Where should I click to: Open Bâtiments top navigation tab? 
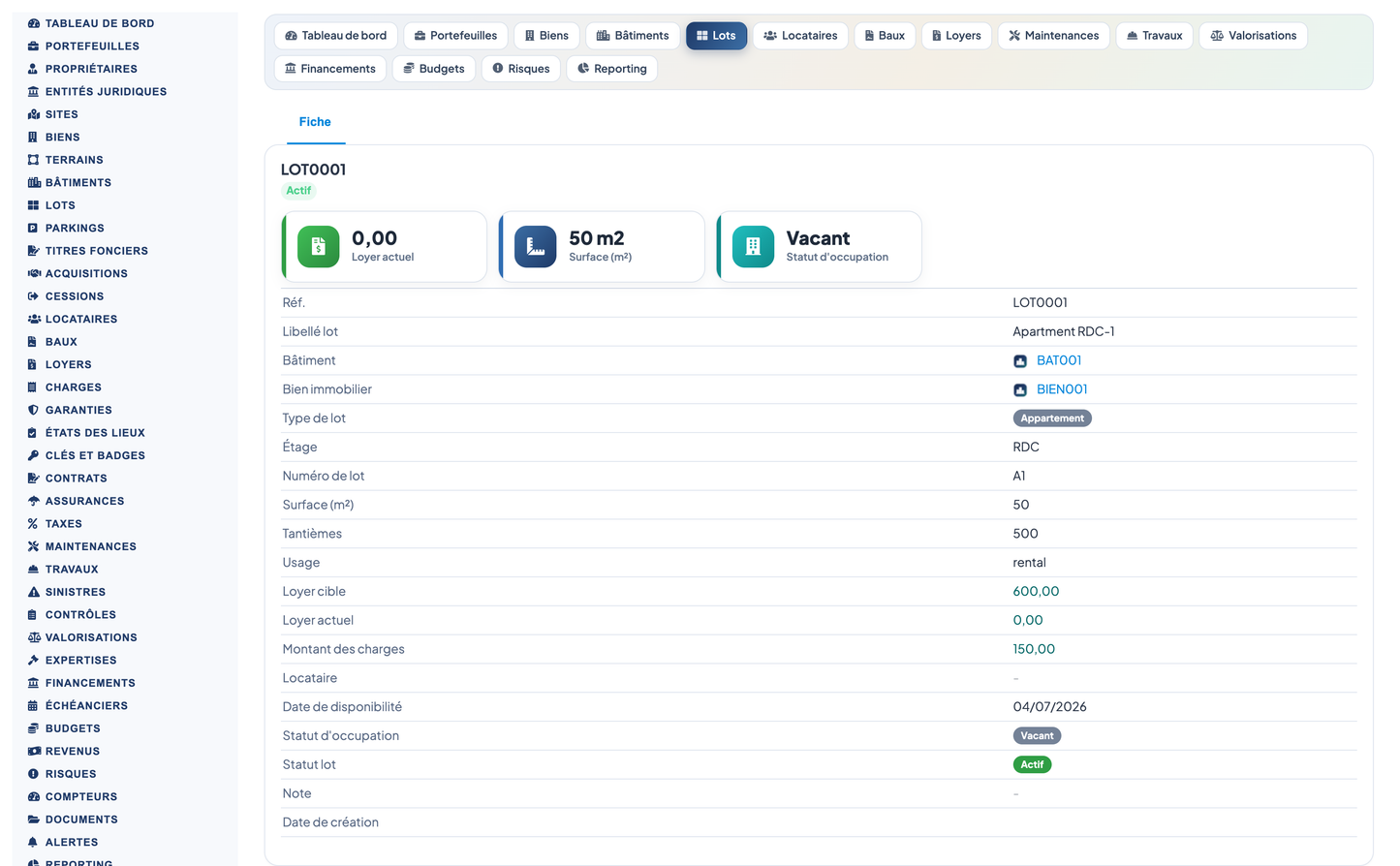point(633,36)
